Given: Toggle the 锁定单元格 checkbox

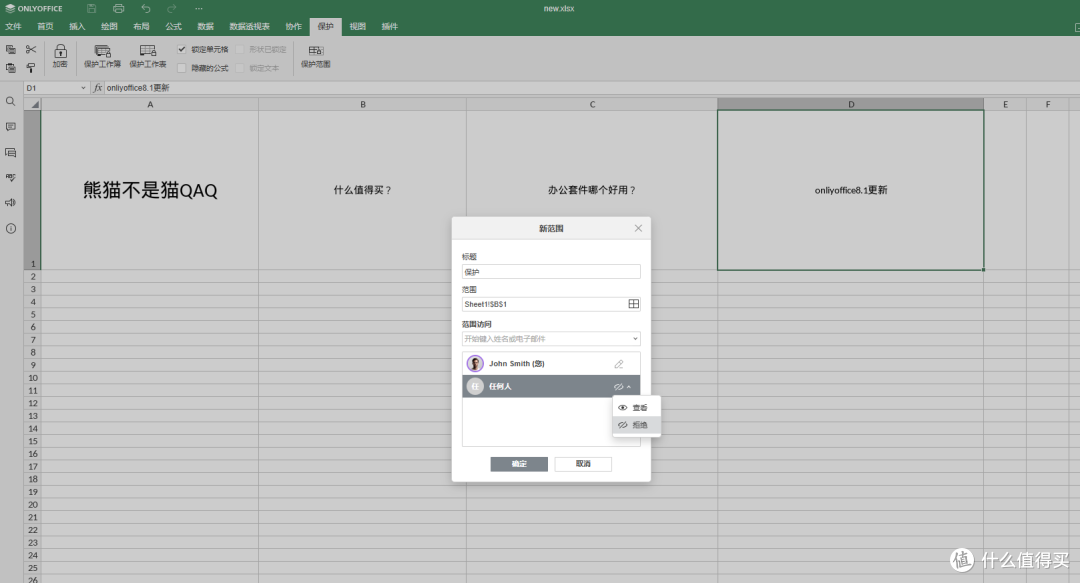Looking at the screenshot, I should pyautogui.click(x=182, y=49).
